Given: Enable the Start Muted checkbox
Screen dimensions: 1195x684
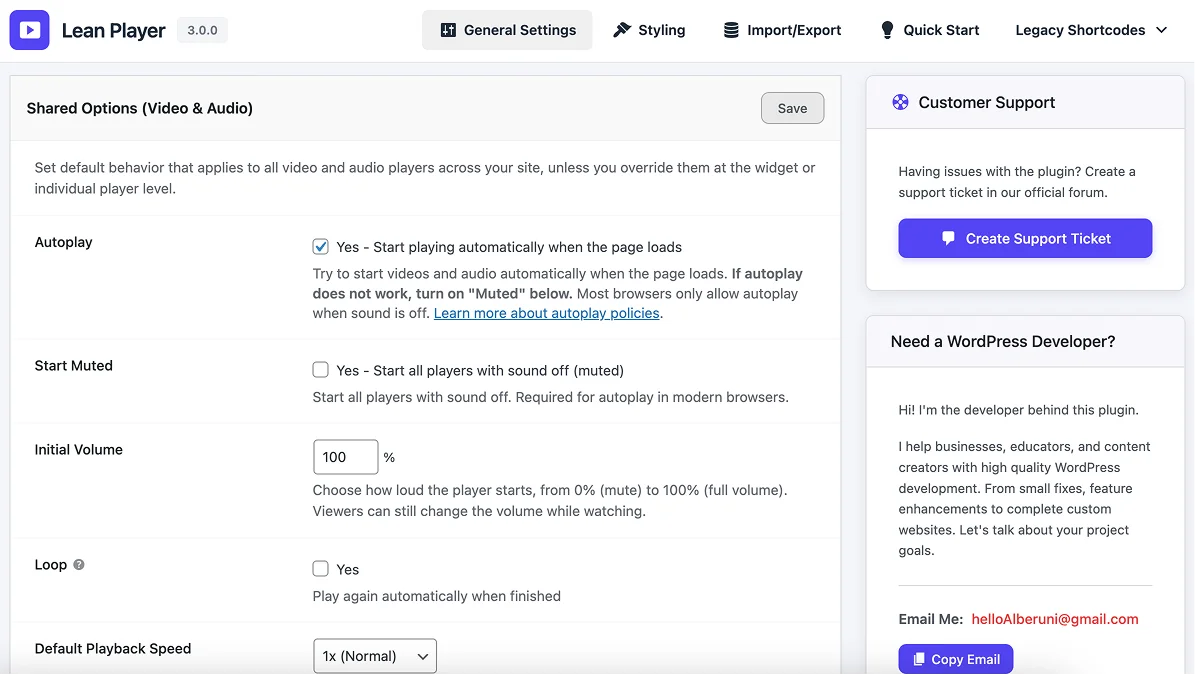Looking at the screenshot, I should [x=321, y=370].
